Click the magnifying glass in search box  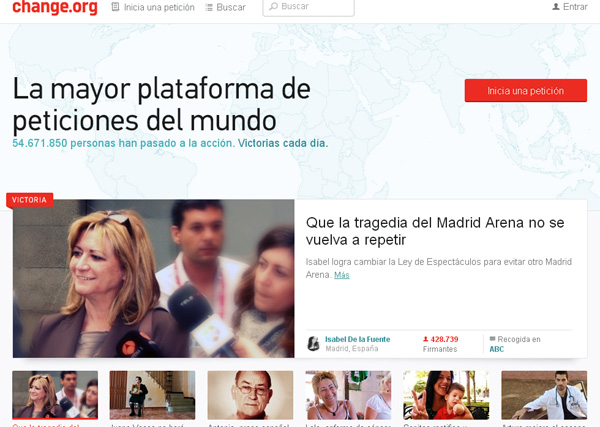click(273, 7)
